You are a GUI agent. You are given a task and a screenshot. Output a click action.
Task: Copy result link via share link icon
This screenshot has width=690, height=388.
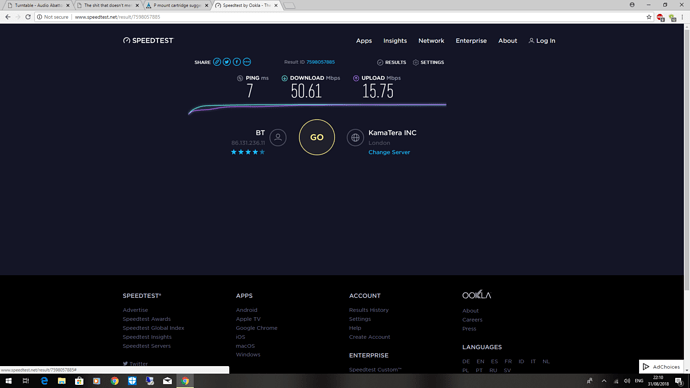217,62
